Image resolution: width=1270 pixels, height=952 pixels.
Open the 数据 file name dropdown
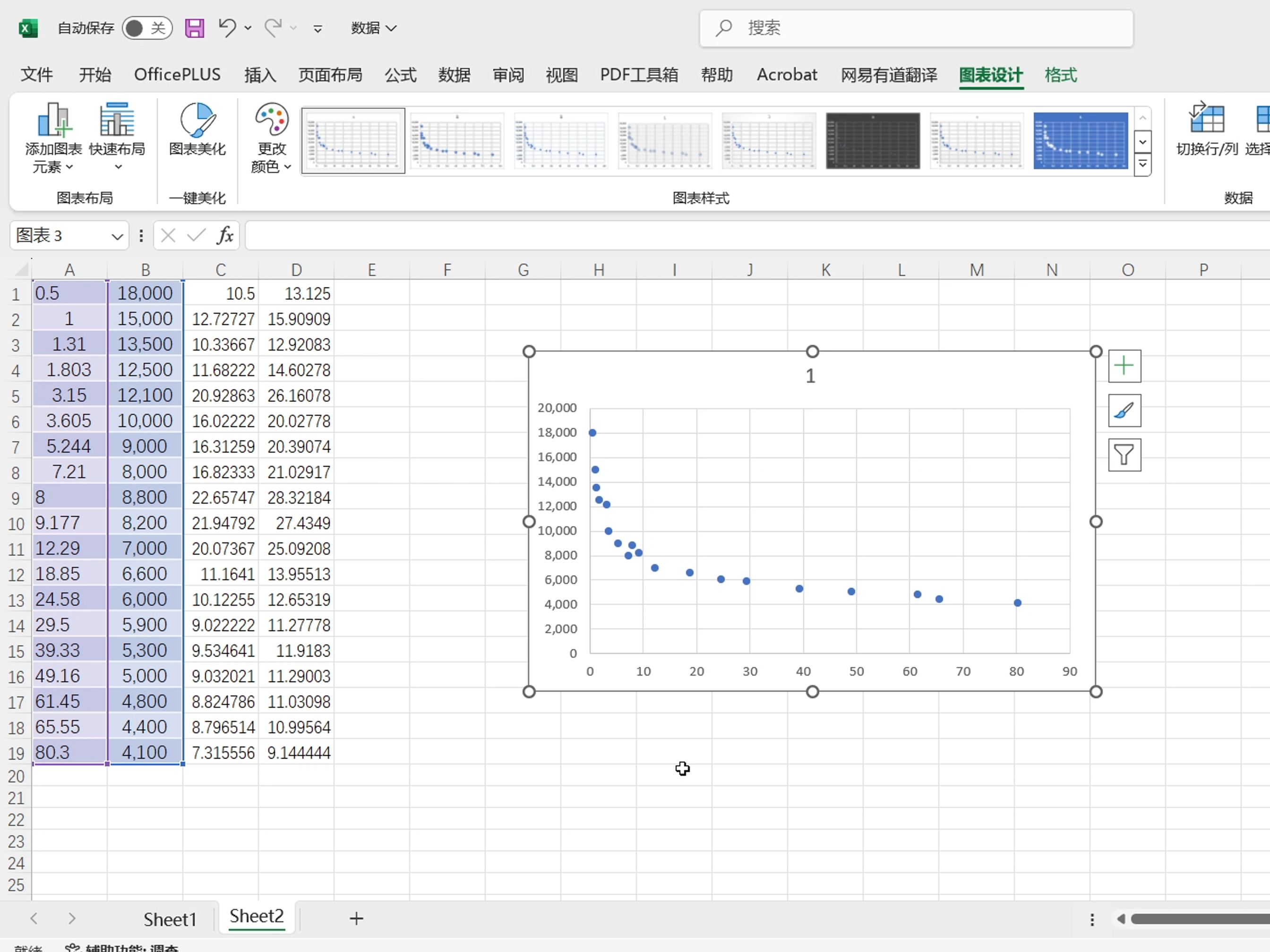tap(374, 27)
